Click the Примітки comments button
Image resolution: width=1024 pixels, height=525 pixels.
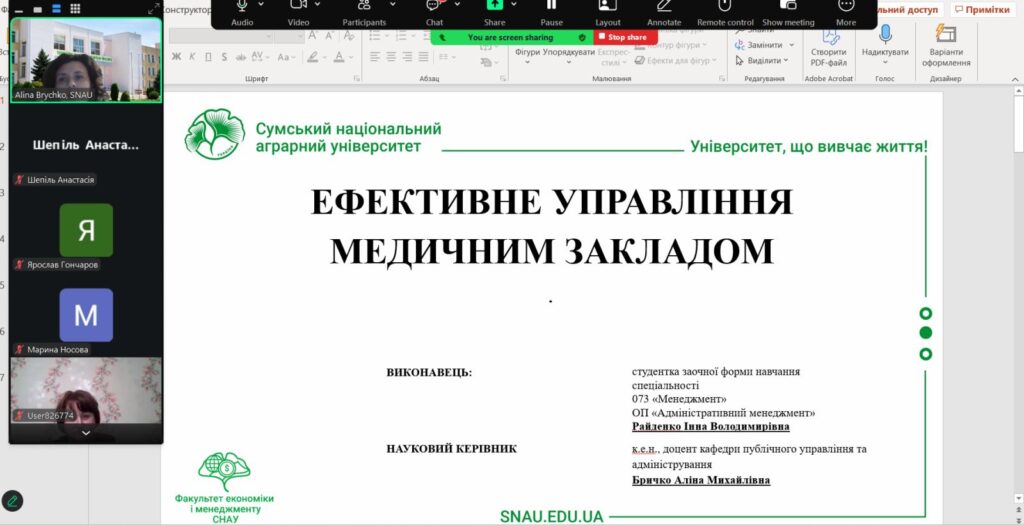(x=984, y=9)
